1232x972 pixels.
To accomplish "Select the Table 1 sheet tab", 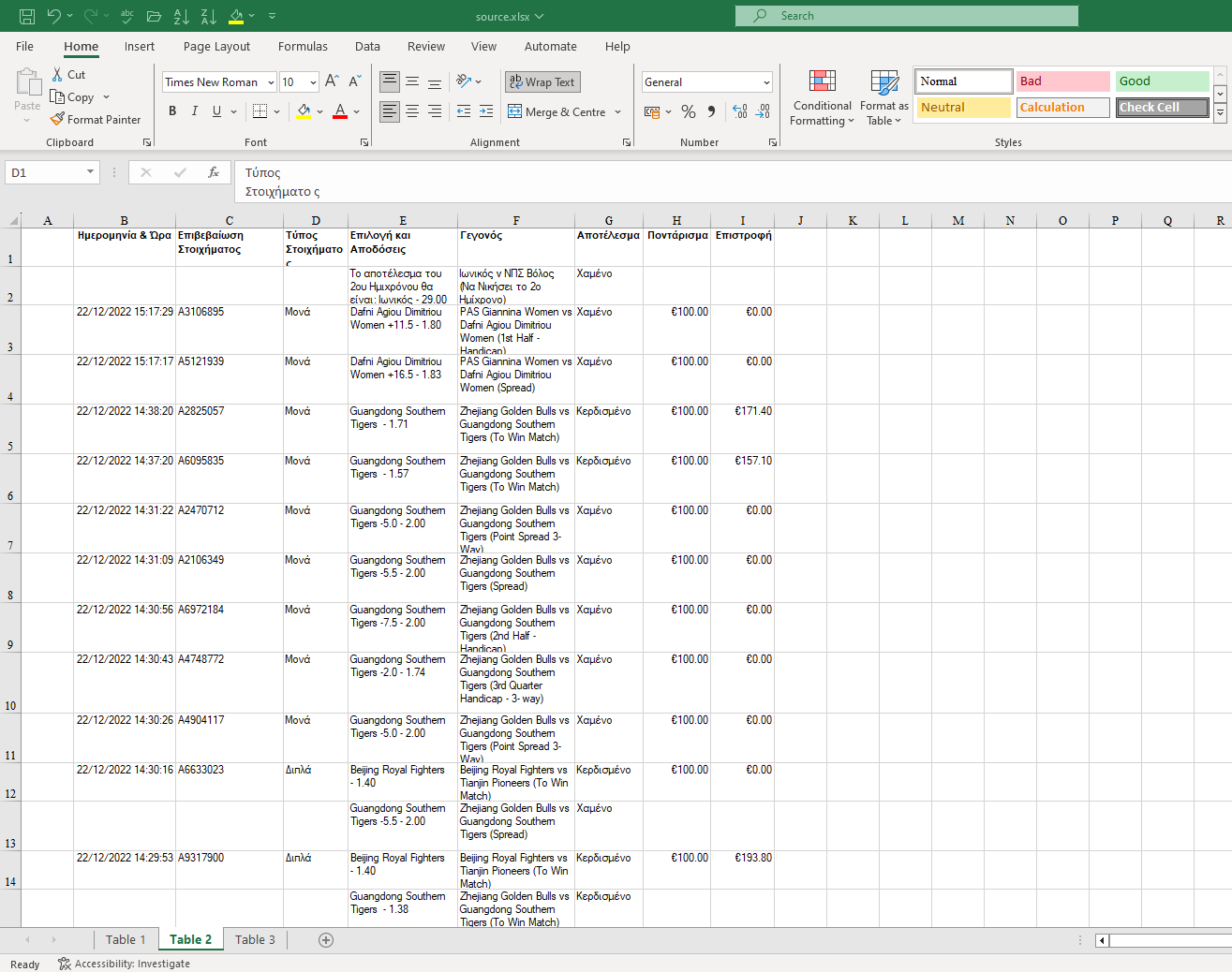I will tap(126, 939).
